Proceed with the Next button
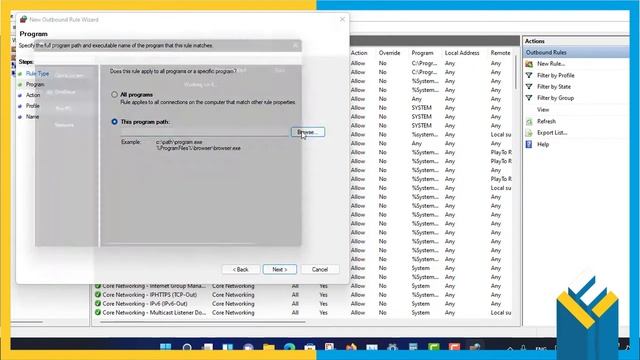 280,269
